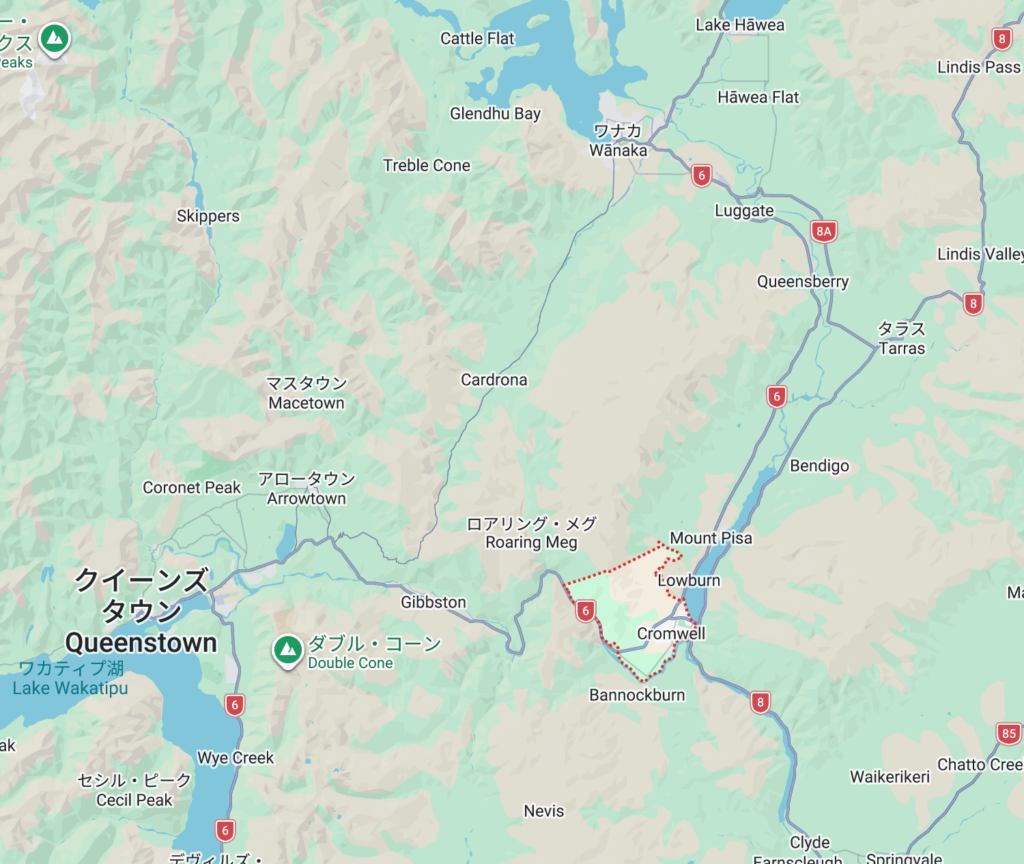
Task: Click the Highway 6 shield beside Cromwell boundary
Action: pos(585,611)
